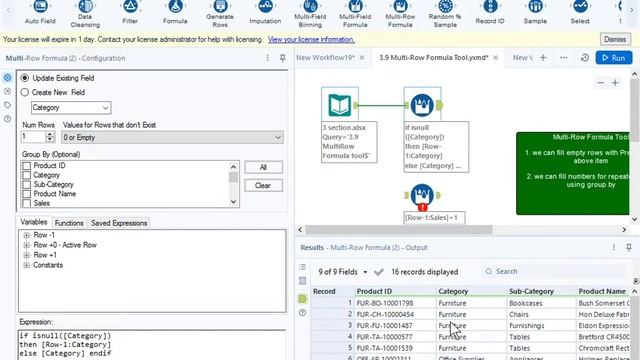Expand the Constants node
Screen dimensions: 640x360
coord(27,265)
